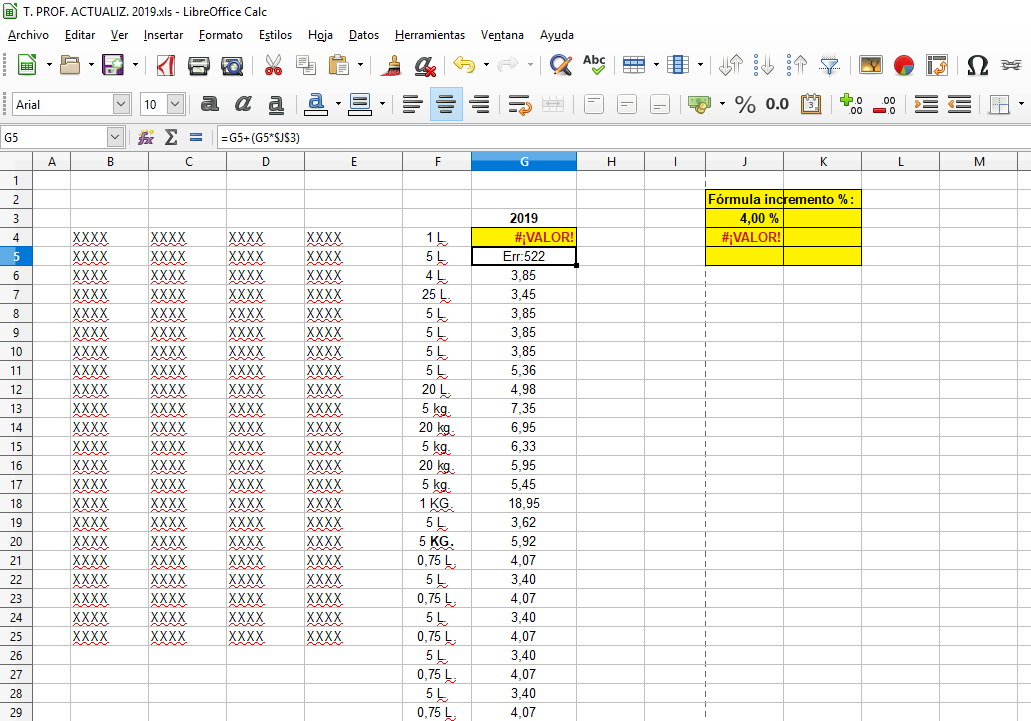Expand the font color dropdown arrow
The height and width of the screenshot is (721, 1031).
click(338, 104)
